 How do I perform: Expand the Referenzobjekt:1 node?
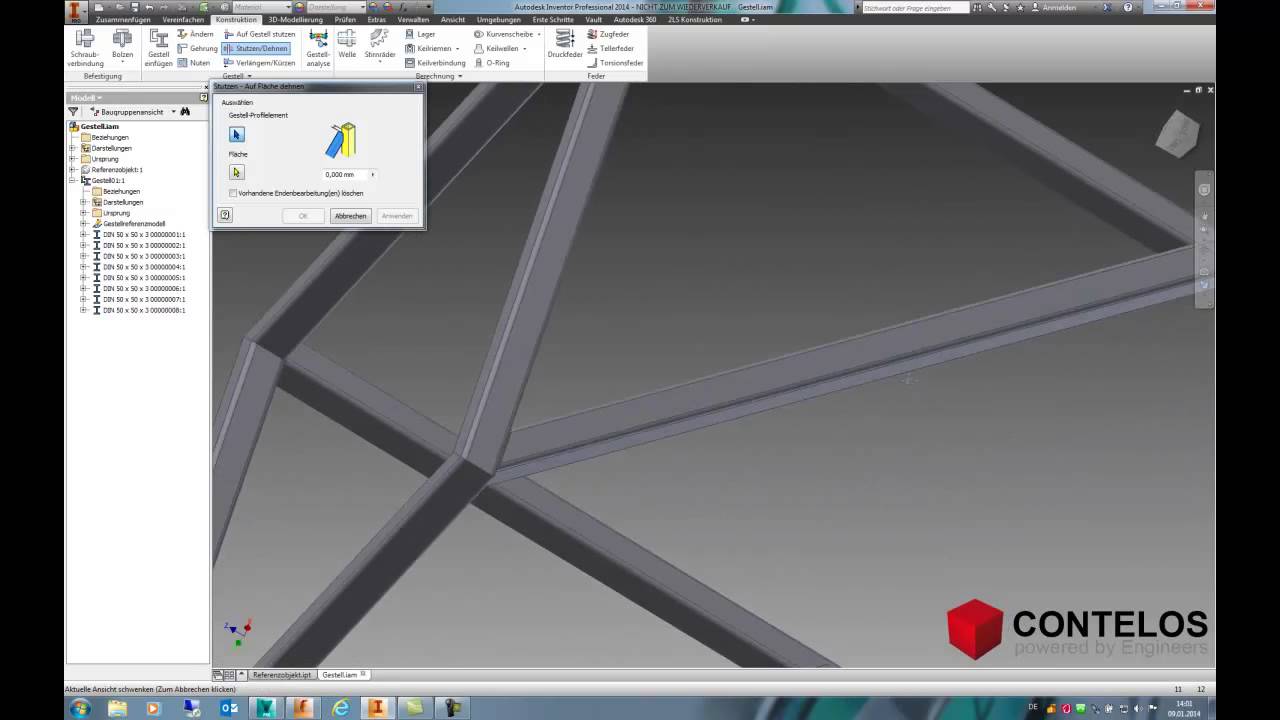pyautogui.click(x=73, y=170)
